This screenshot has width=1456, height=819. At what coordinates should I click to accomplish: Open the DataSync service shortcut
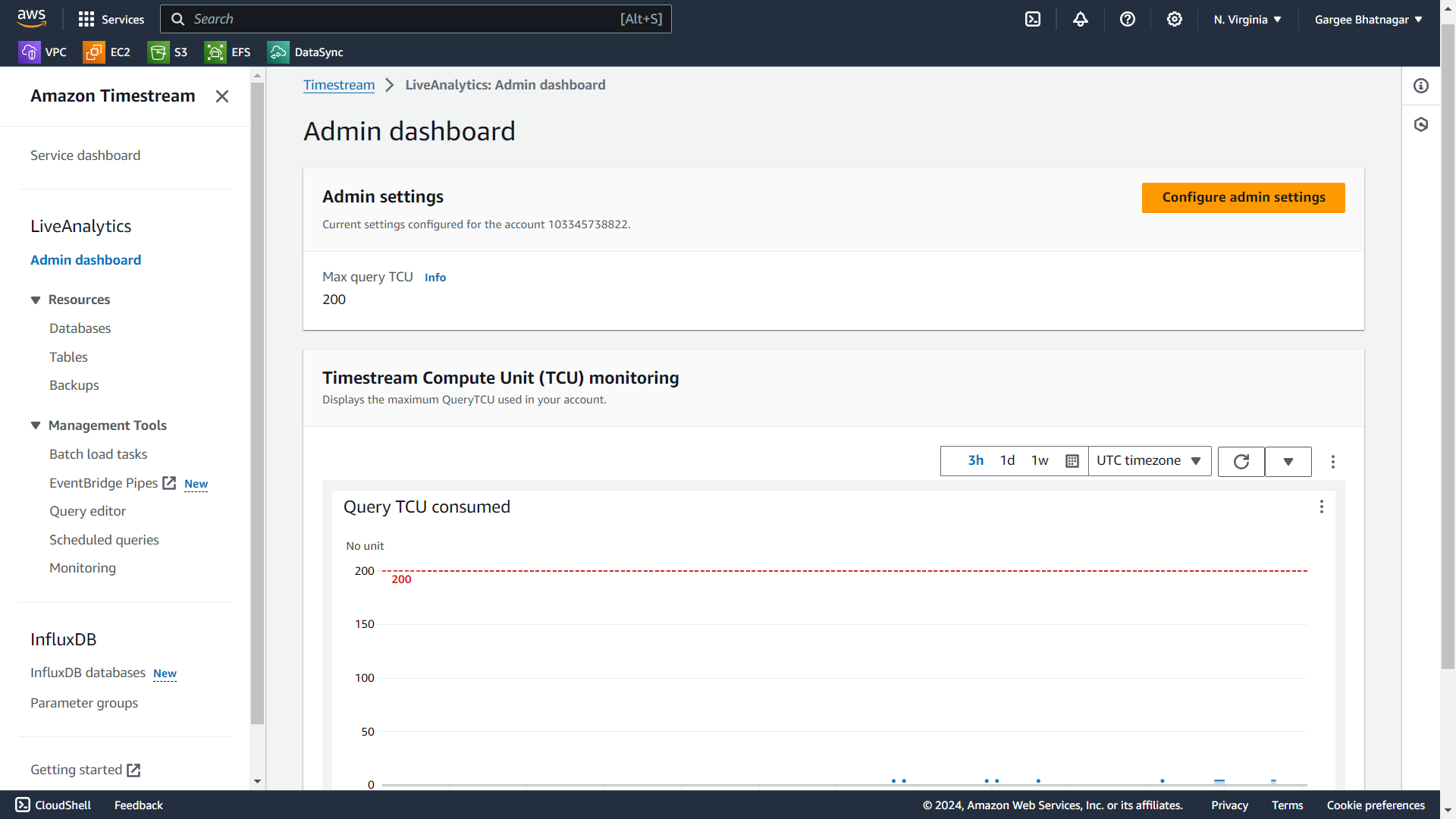tap(305, 52)
